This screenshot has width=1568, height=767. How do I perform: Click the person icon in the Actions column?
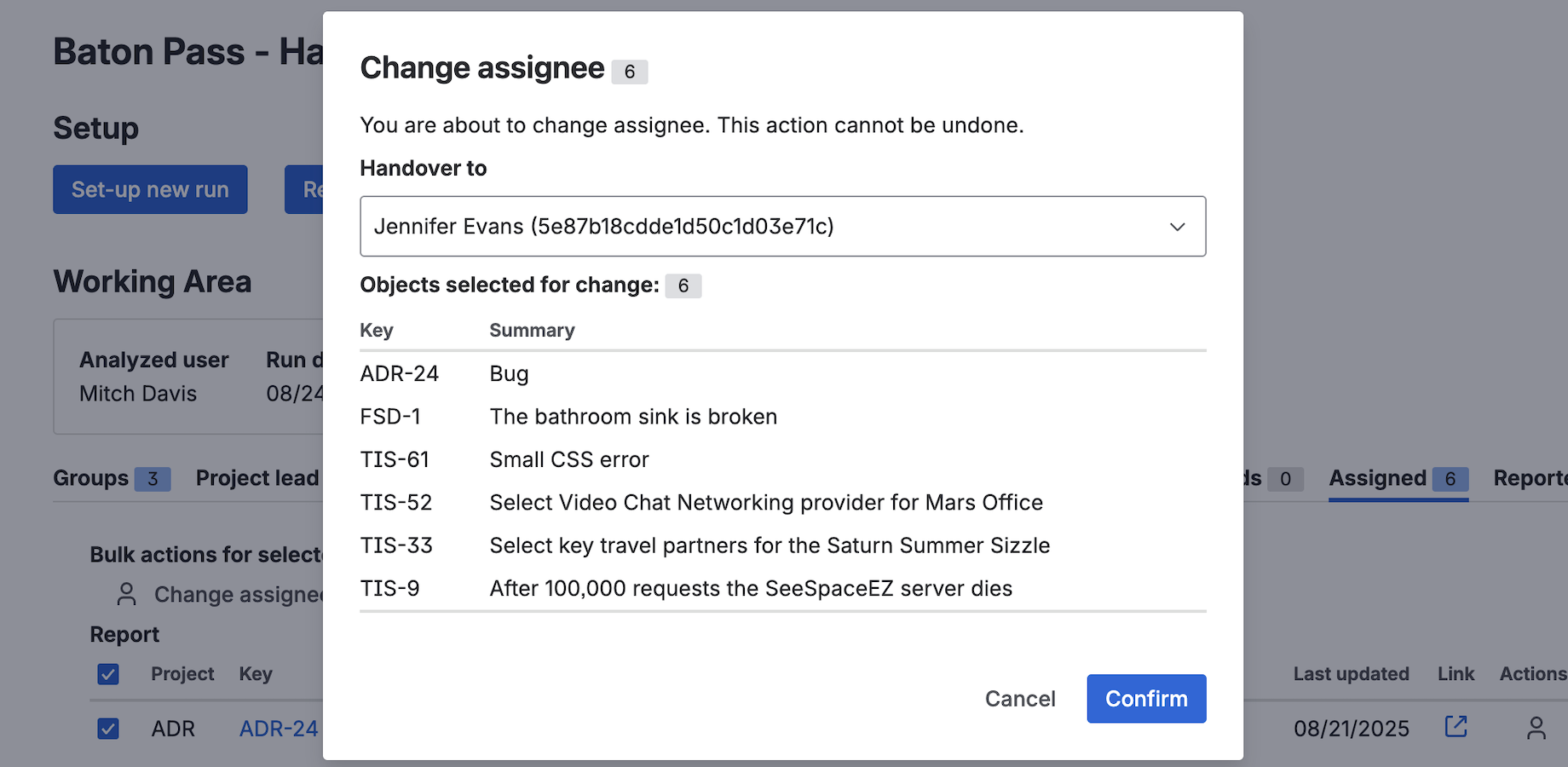[1536, 728]
